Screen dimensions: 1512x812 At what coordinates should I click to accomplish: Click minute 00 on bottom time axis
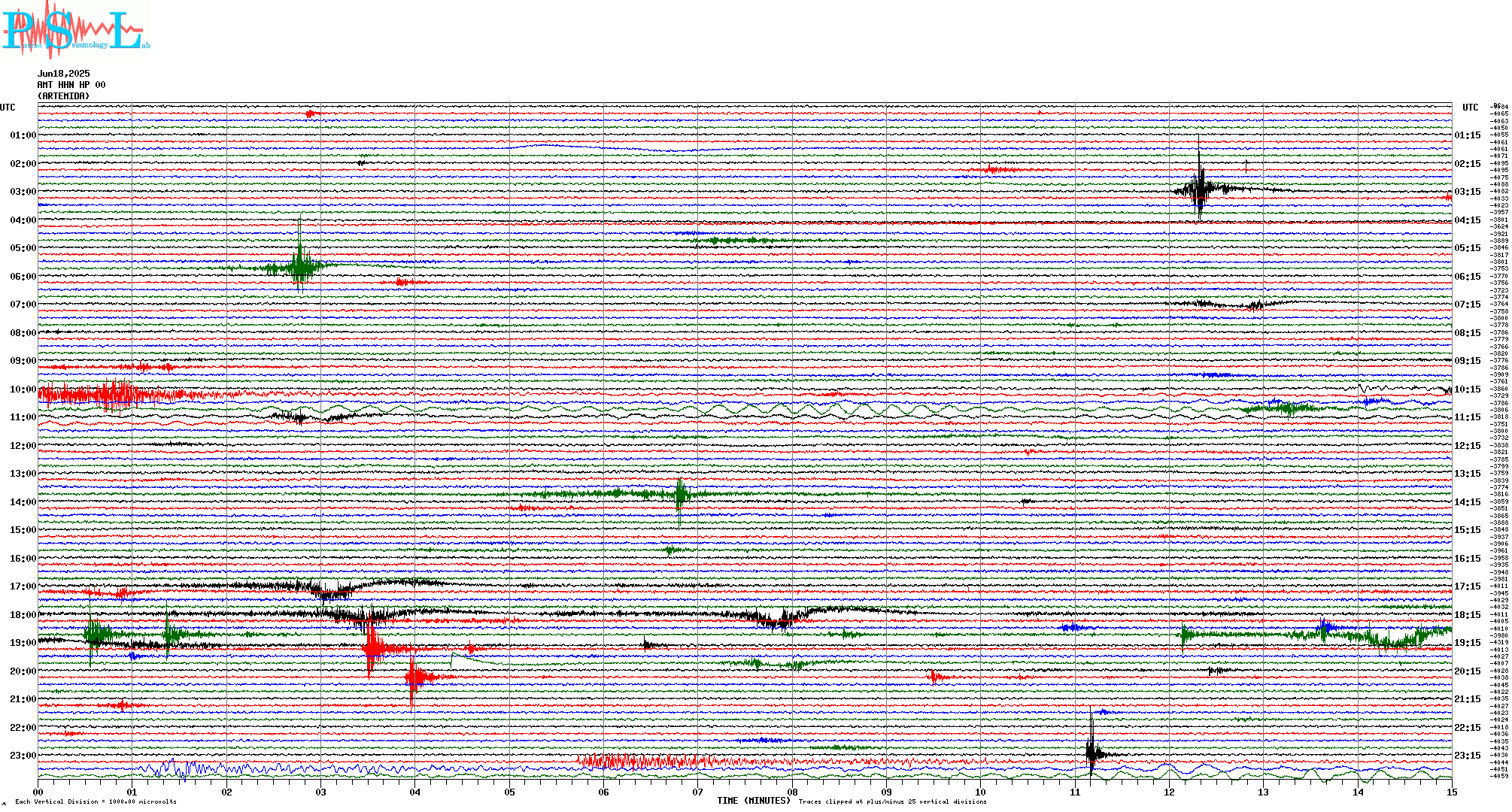tap(38, 792)
